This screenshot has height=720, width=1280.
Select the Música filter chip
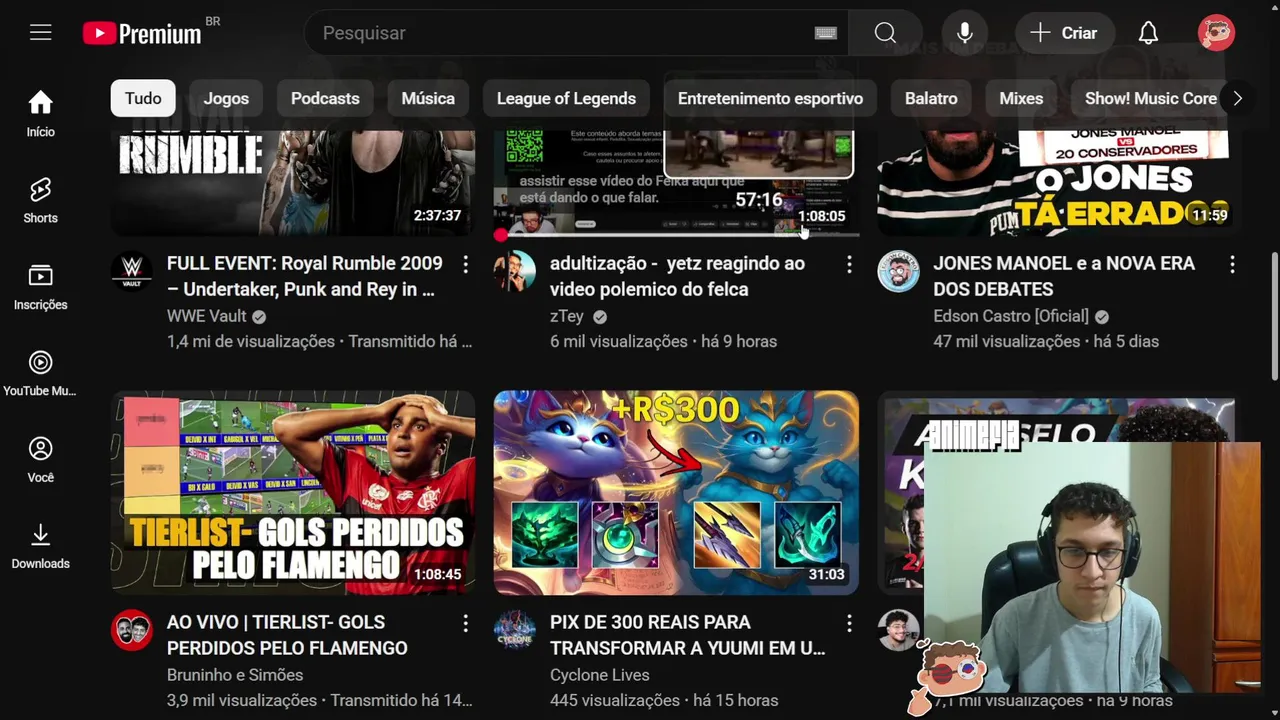(x=428, y=98)
